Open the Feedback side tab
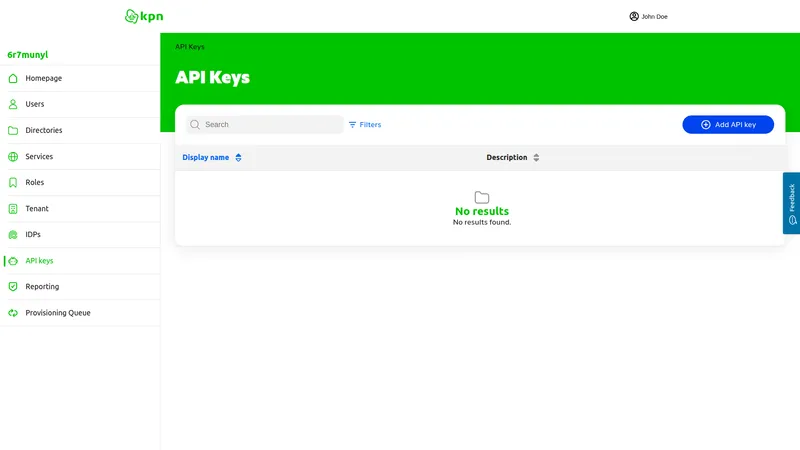Image resolution: width=800 pixels, height=450 pixels. pos(791,203)
